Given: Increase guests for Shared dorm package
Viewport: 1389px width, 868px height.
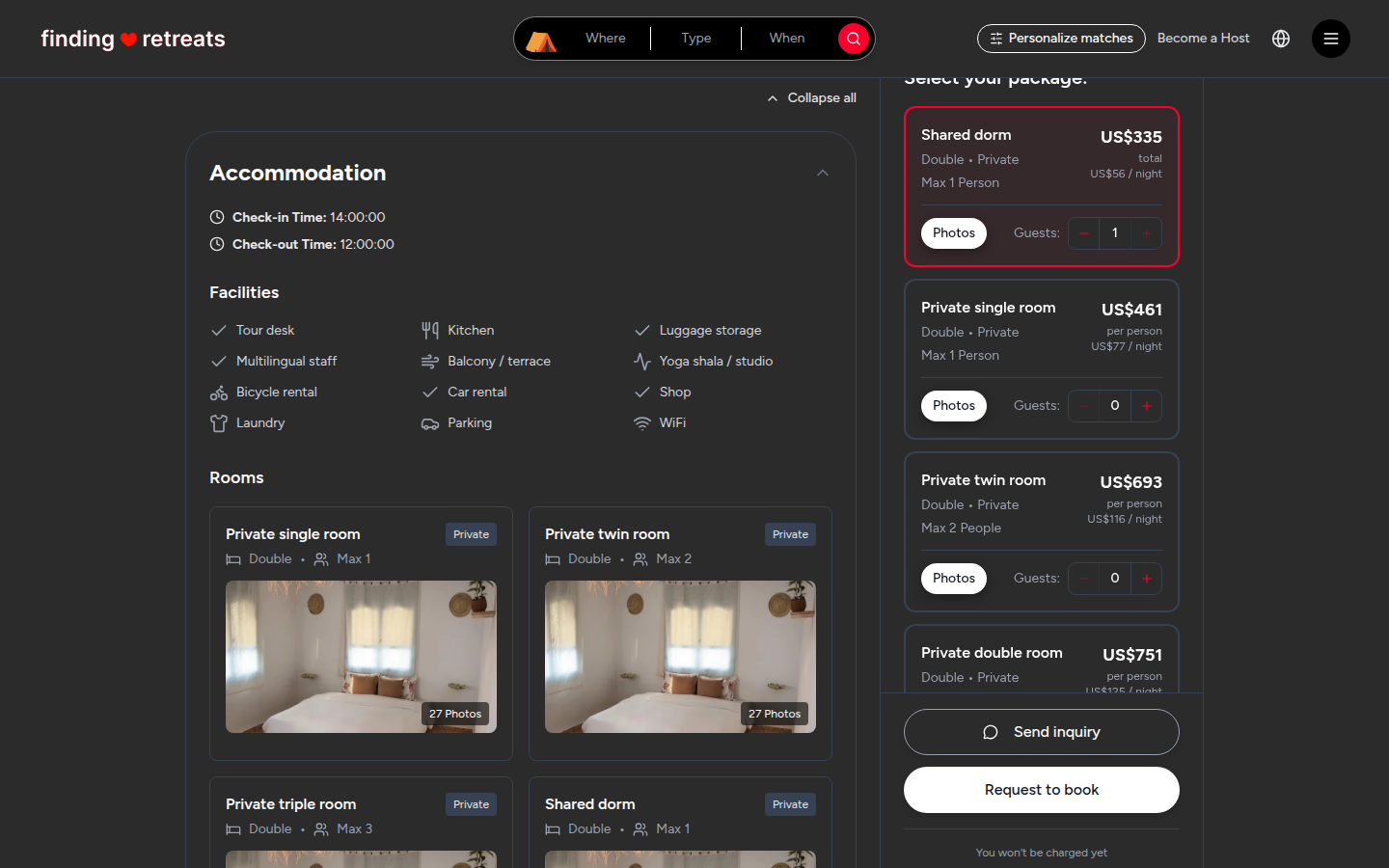Looking at the screenshot, I should (1147, 233).
